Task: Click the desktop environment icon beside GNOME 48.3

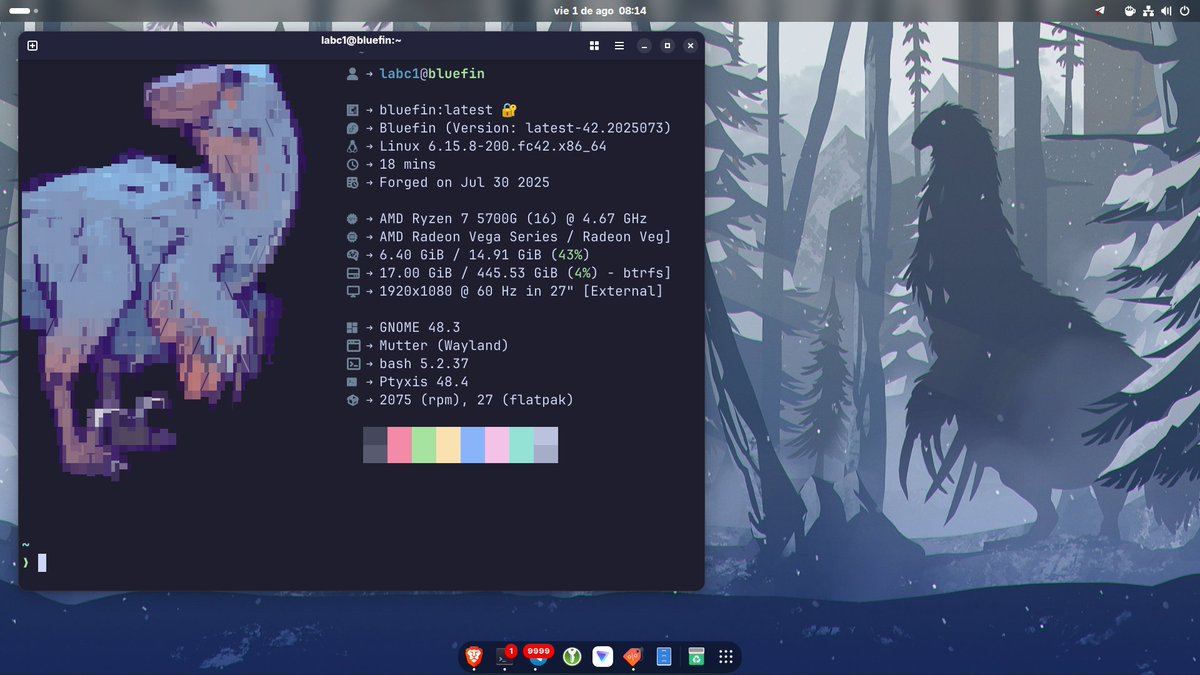Action: click(352, 327)
